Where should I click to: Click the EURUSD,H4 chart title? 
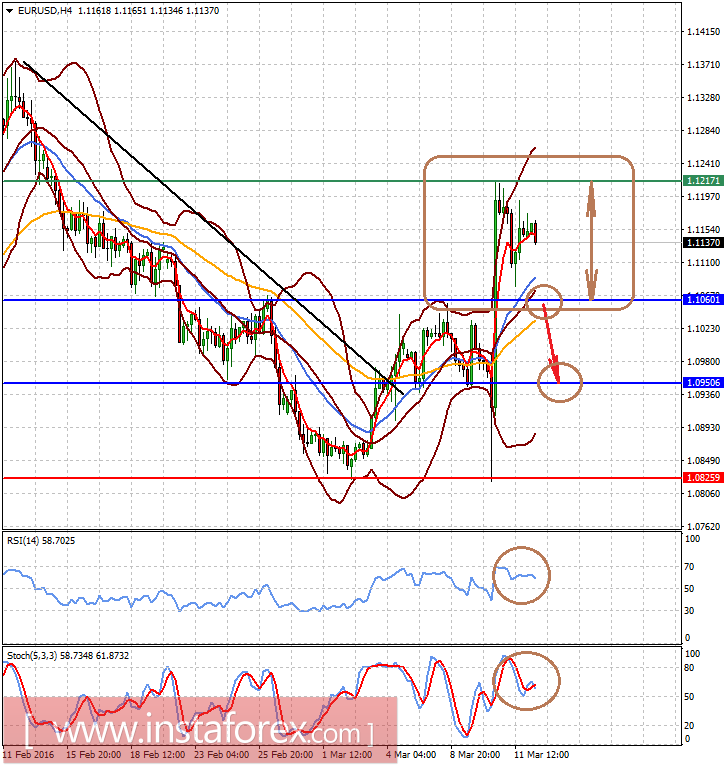[44, 11]
